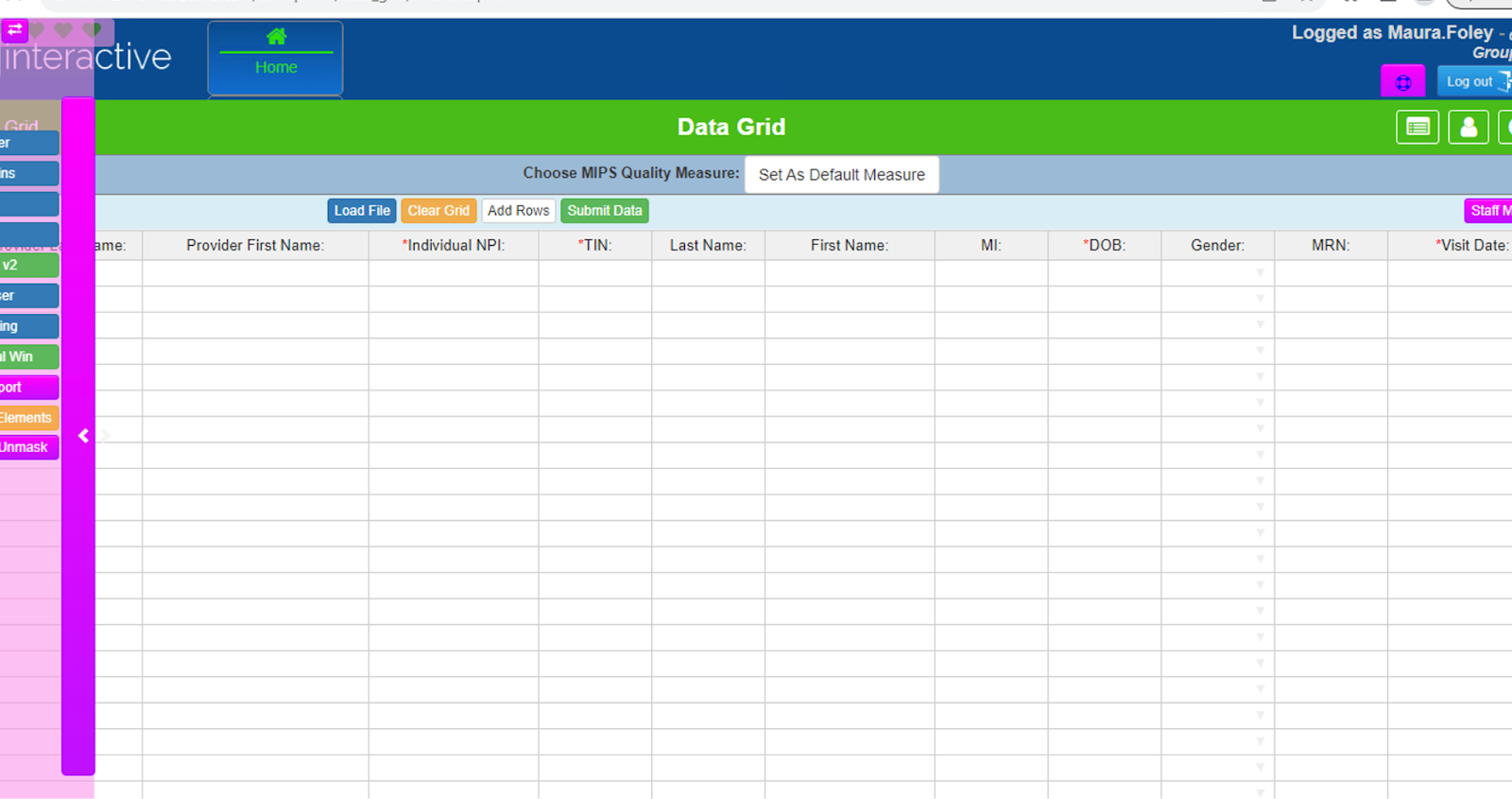Collapse the sidebar with the left chevron
Screen dimensions: 1512x799
tap(83, 436)
